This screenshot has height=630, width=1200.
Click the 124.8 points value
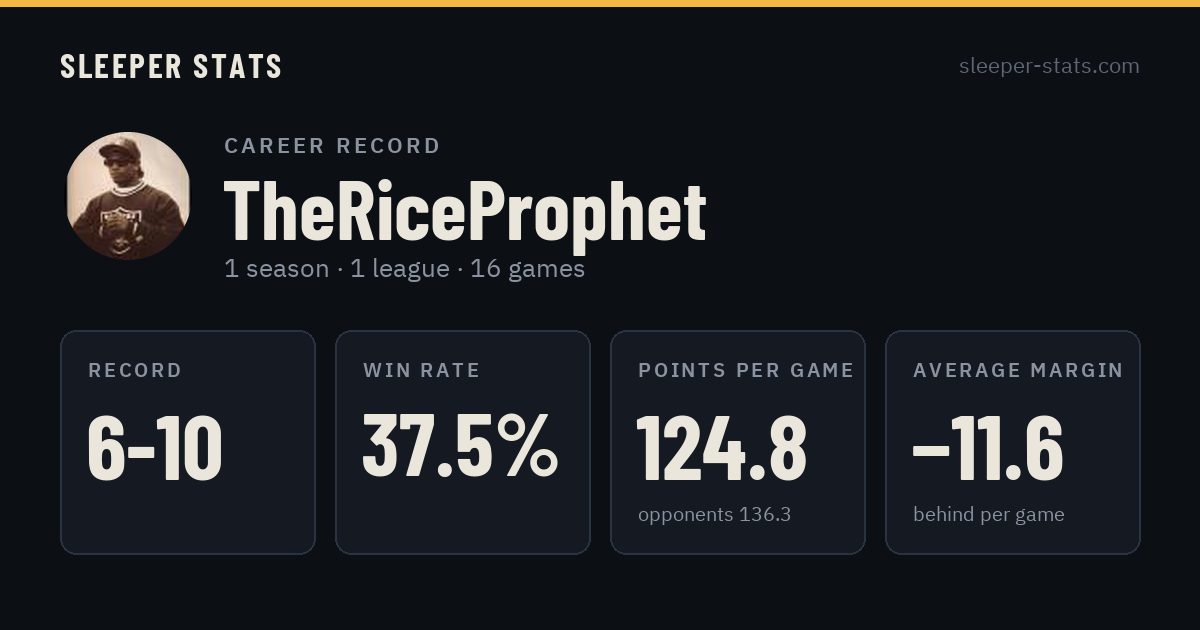click(x=722, y=448)
